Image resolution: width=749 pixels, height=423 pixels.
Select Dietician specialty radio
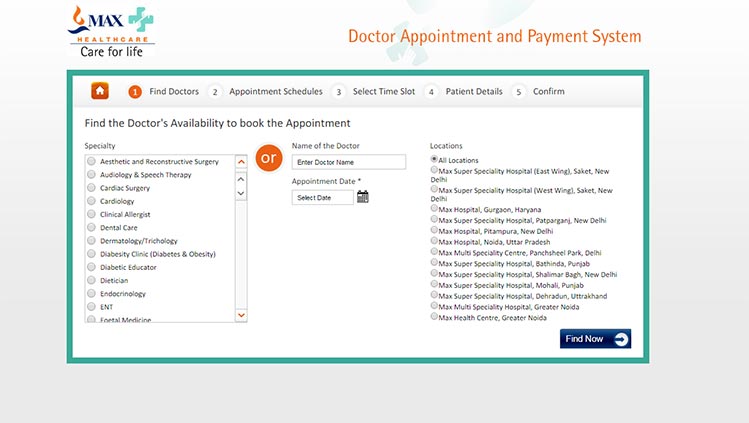click(x=91, y=280)
